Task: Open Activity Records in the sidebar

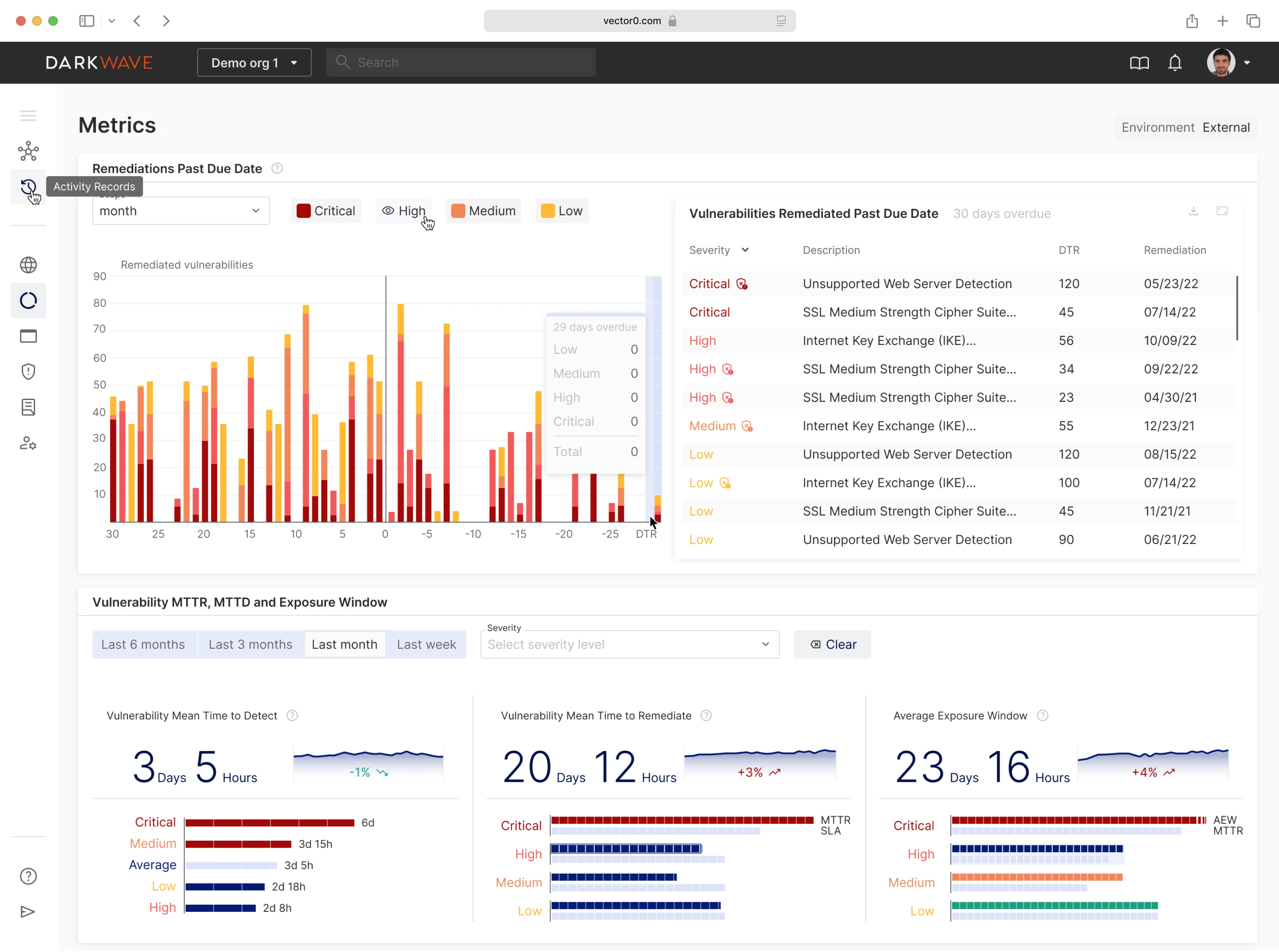Action: pos(28,187)
